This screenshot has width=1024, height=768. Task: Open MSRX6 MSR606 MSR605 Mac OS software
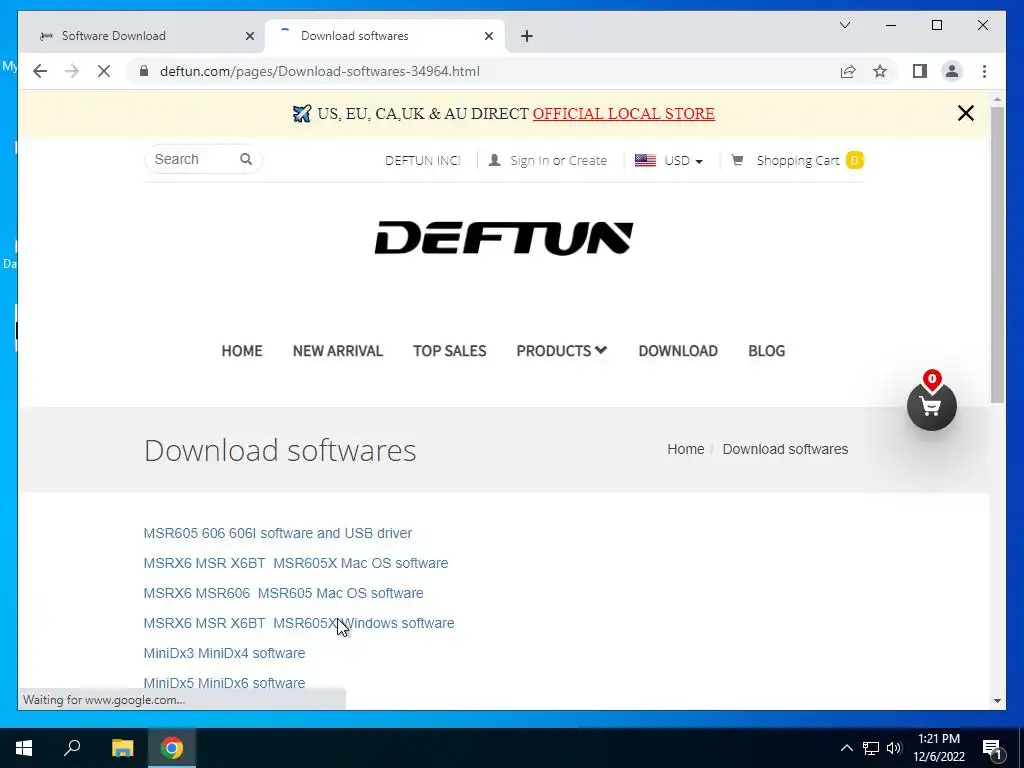[x=283, y=593]
